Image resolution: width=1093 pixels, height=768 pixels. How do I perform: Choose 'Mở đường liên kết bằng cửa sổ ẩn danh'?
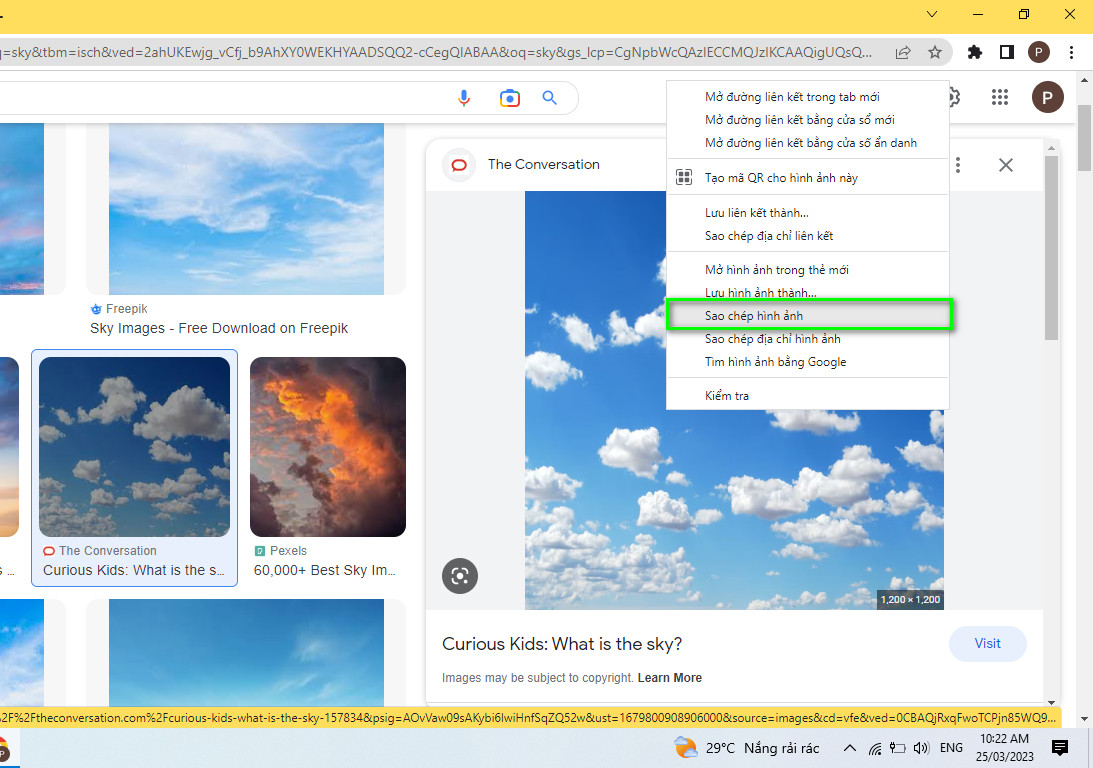click(807, 143)
